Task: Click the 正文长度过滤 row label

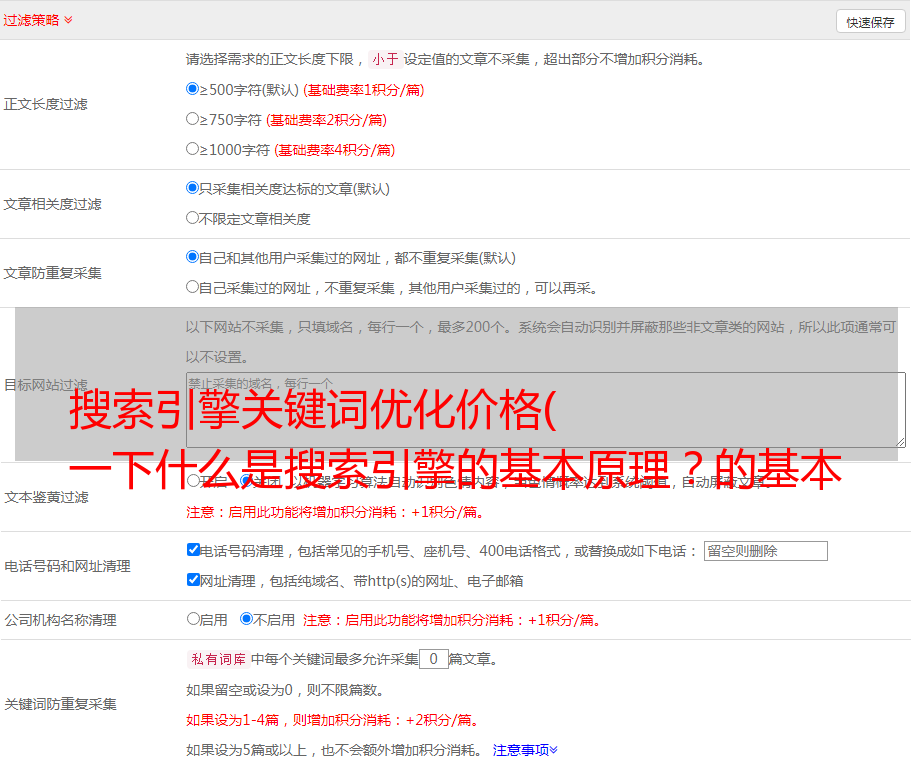Action: (x=45, y=104)
